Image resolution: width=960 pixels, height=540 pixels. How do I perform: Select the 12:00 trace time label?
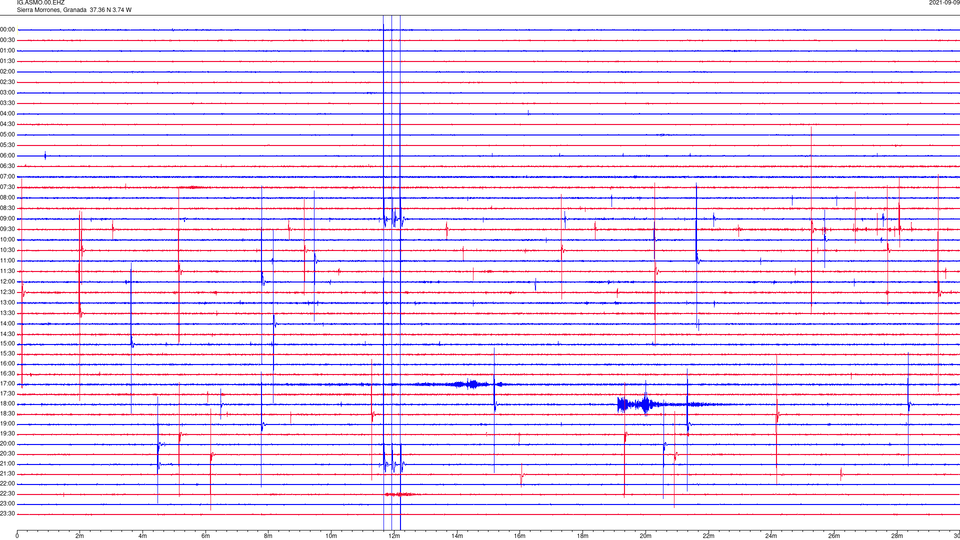[8, 281]
